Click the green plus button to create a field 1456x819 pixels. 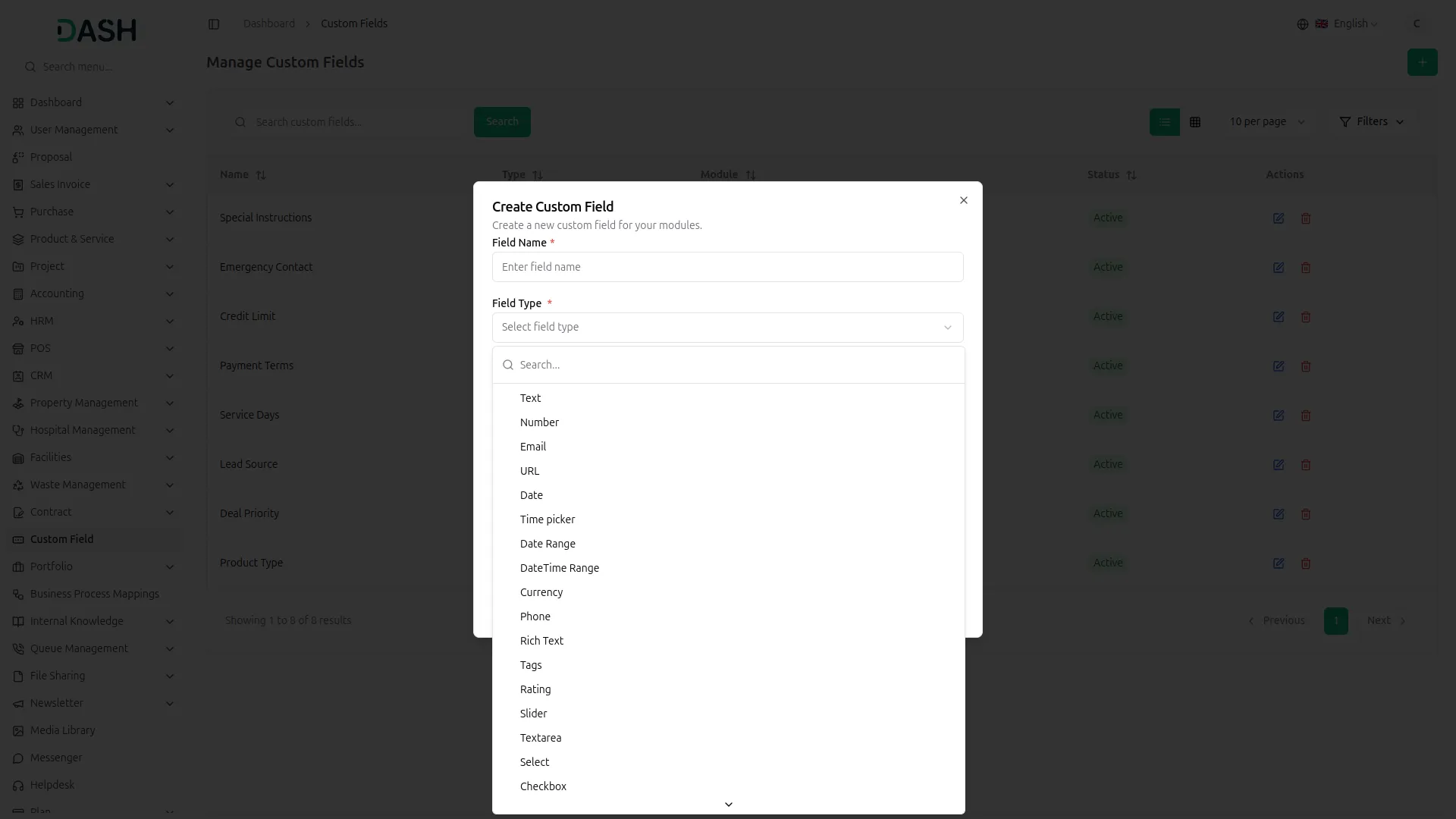tap(1422, 62)
